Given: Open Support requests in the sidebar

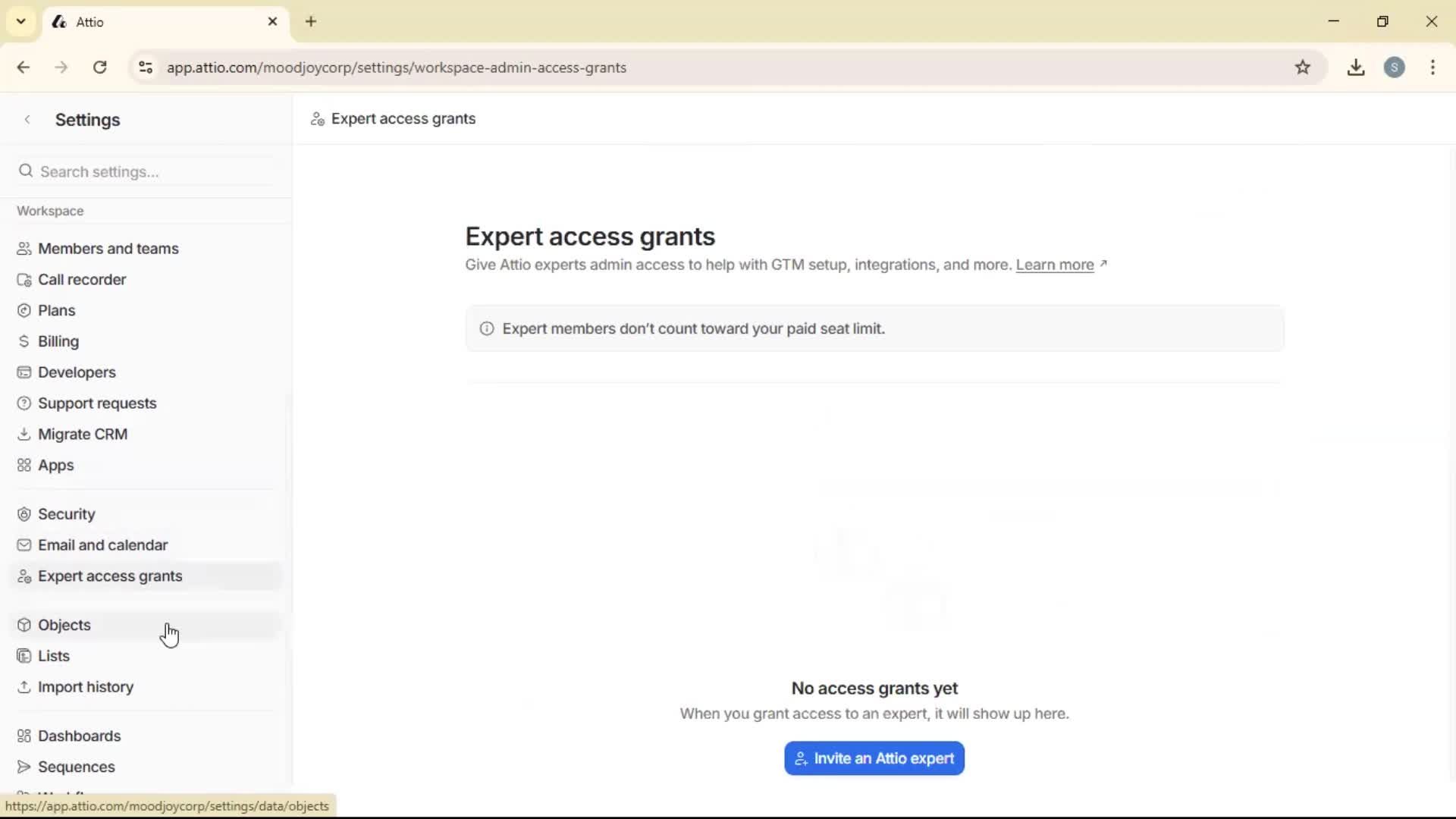Looking at the screenshot, I should (x=97, y=403).
